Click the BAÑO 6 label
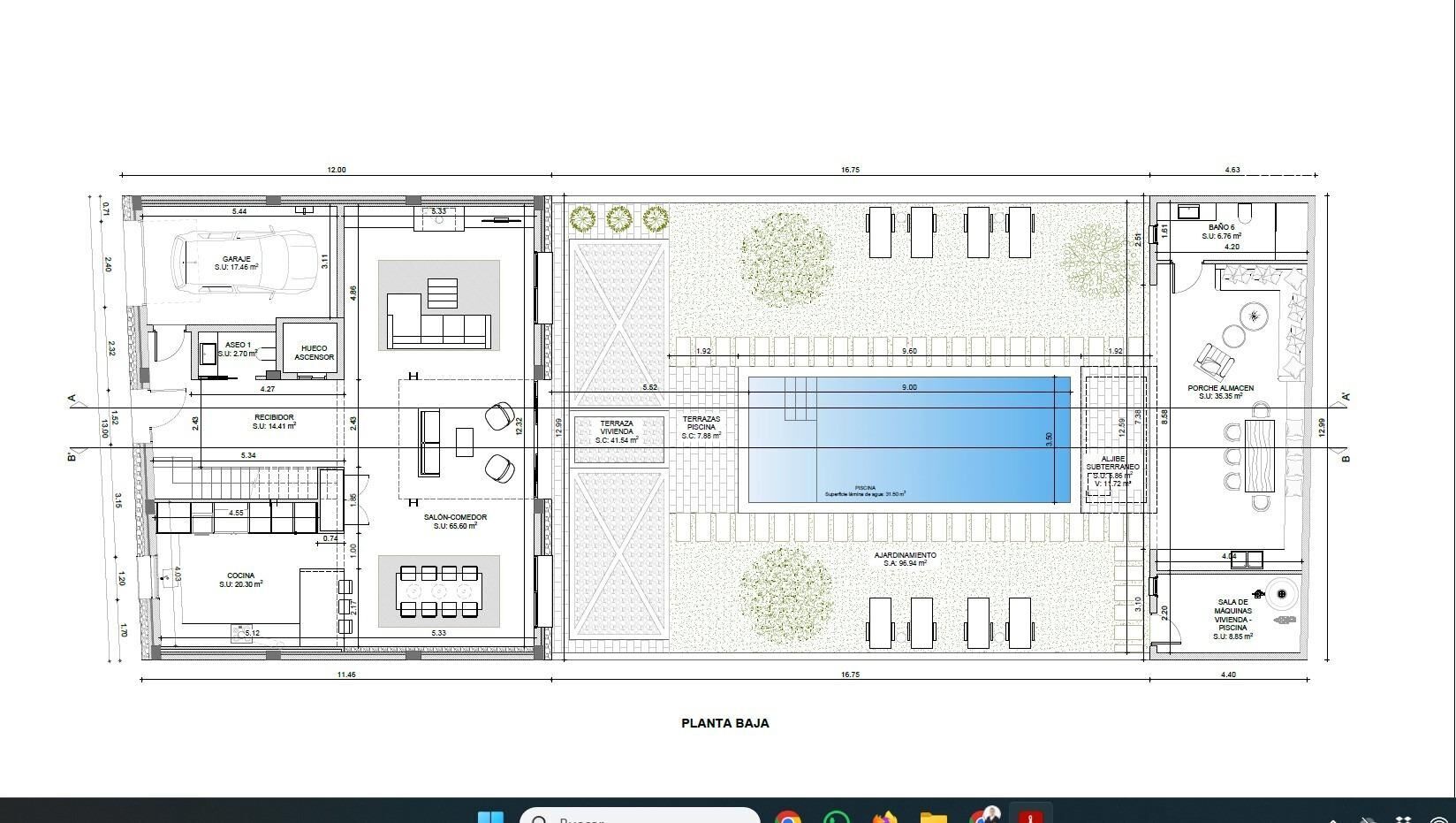1456x823 pixels. pos(1221,228)
